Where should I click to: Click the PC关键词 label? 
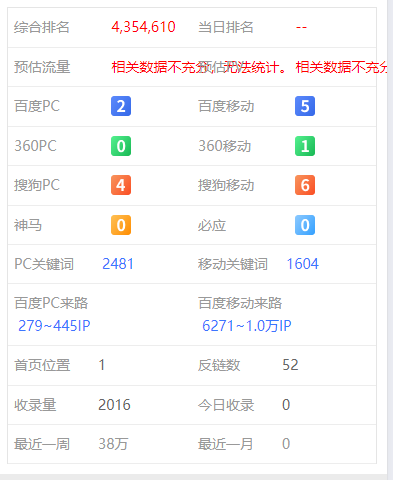coord(44,264)
